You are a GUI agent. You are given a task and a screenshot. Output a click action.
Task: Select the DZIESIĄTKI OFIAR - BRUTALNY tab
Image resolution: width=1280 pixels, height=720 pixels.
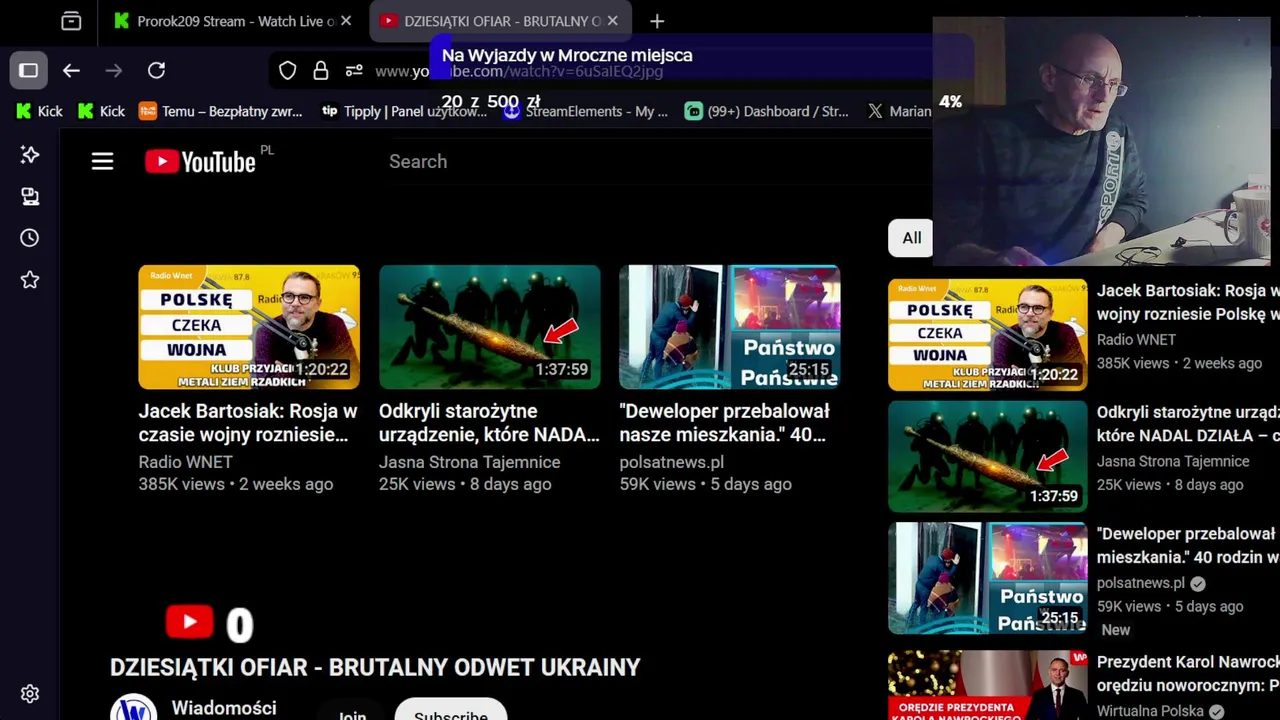click(500, 21)
